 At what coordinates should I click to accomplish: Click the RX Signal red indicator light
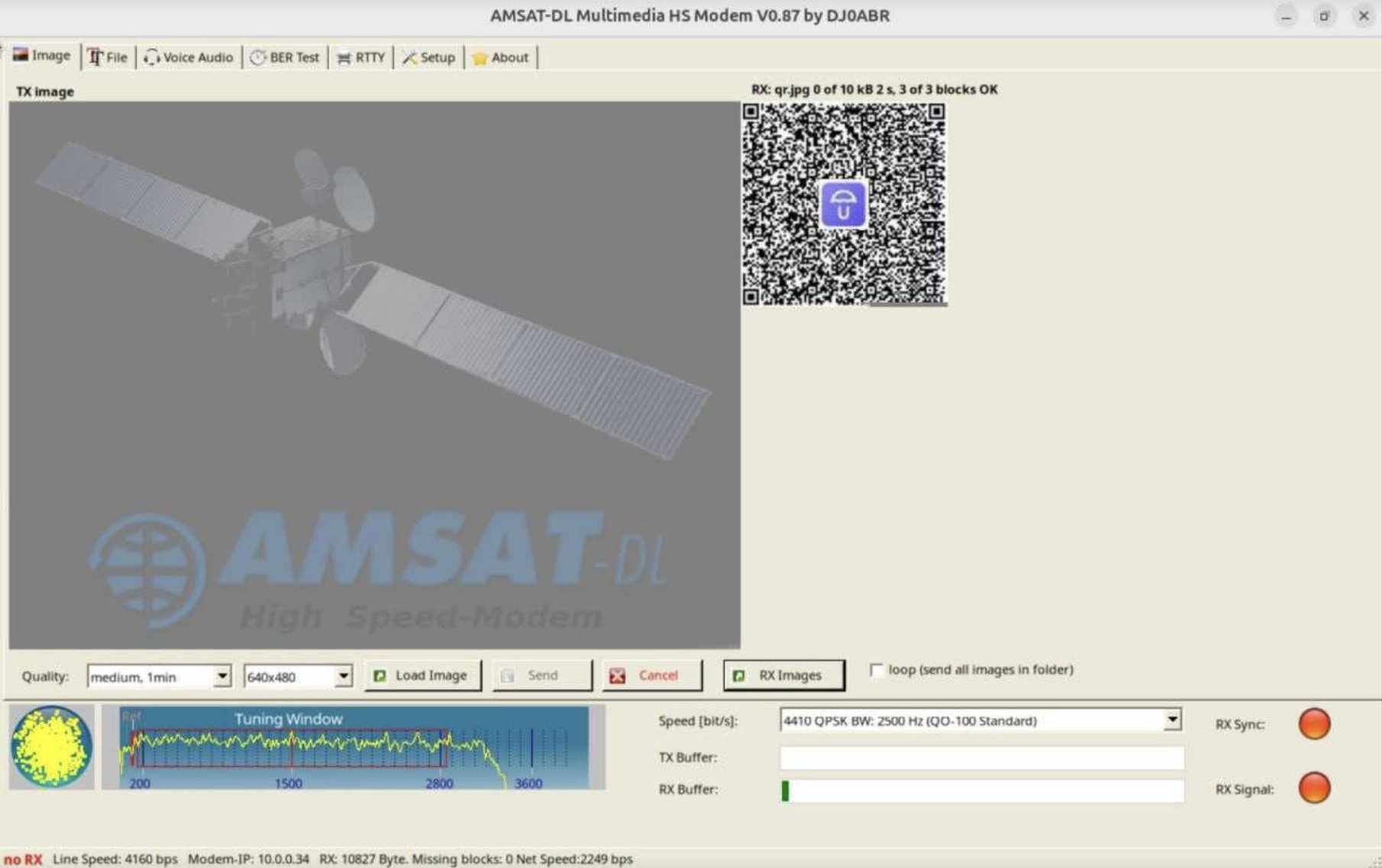click(1314, 788)
